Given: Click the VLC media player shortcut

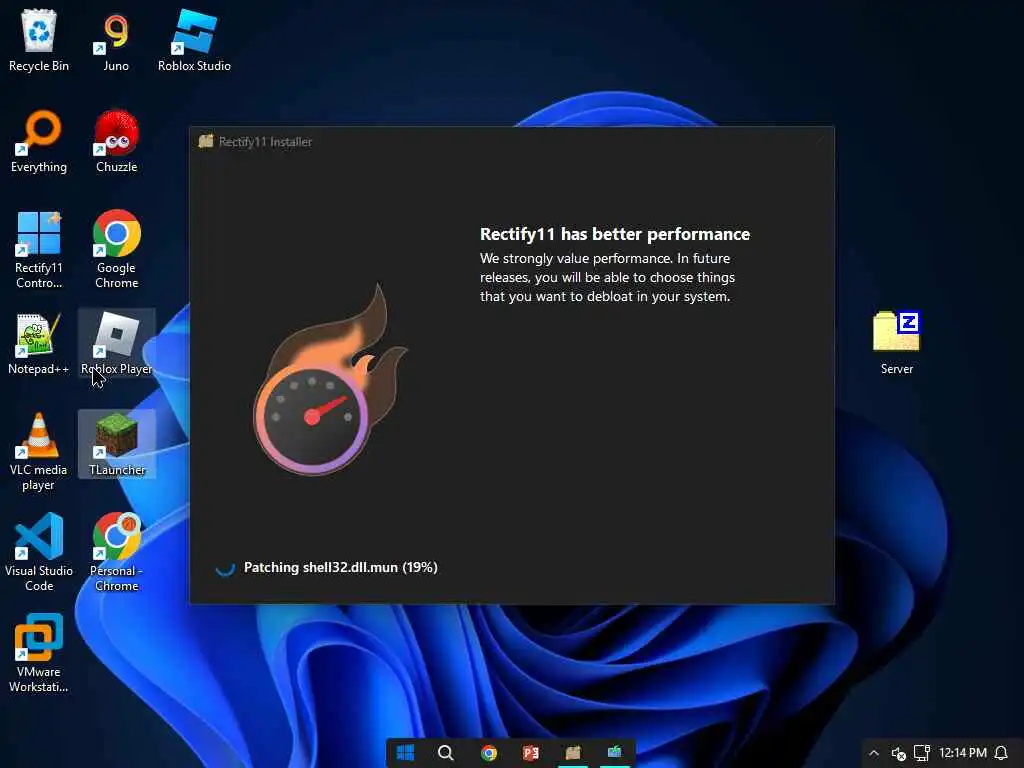Looking at the screenshot, I should pyautogui.click(x=39, y=452).
